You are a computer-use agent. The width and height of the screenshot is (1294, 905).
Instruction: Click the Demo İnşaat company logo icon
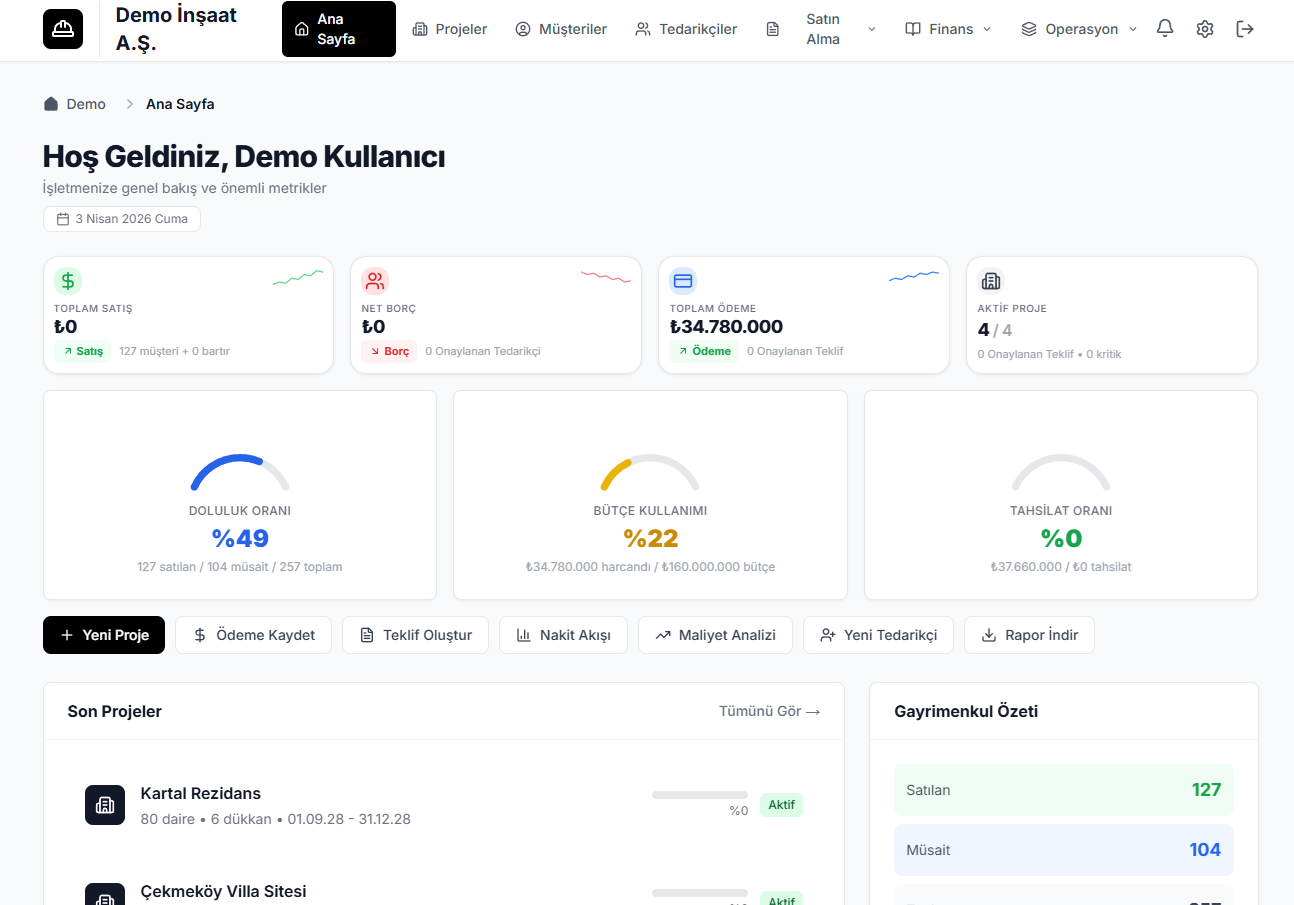pyautogui.click(x=62, y=29)
